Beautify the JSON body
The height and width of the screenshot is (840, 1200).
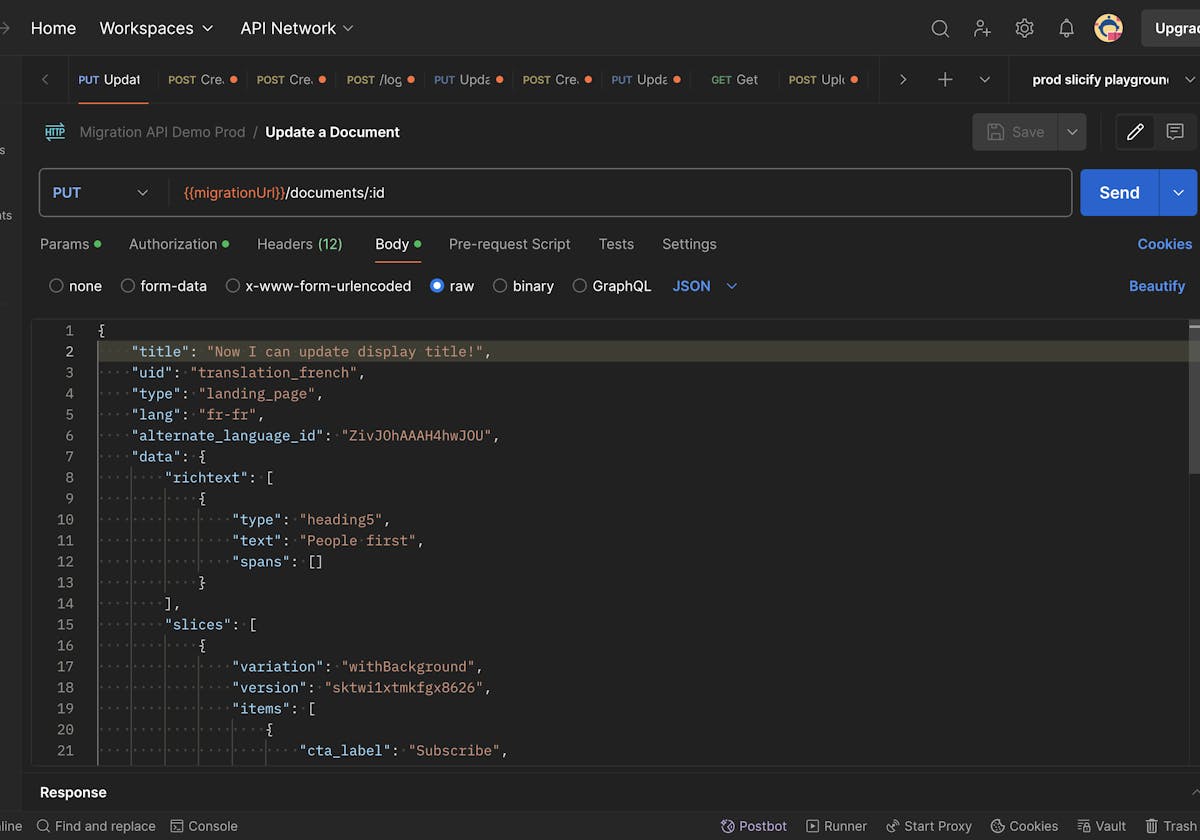(x=1157, y=286)
